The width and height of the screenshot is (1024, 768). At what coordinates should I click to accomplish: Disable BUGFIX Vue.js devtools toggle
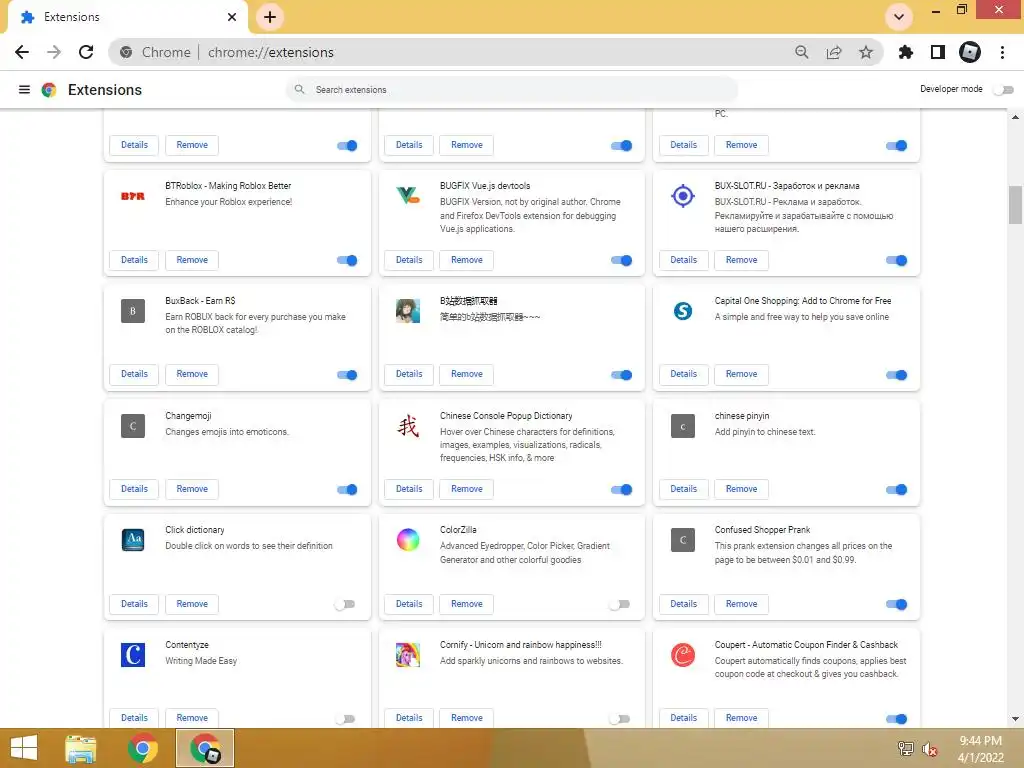(x=622, y=260)
